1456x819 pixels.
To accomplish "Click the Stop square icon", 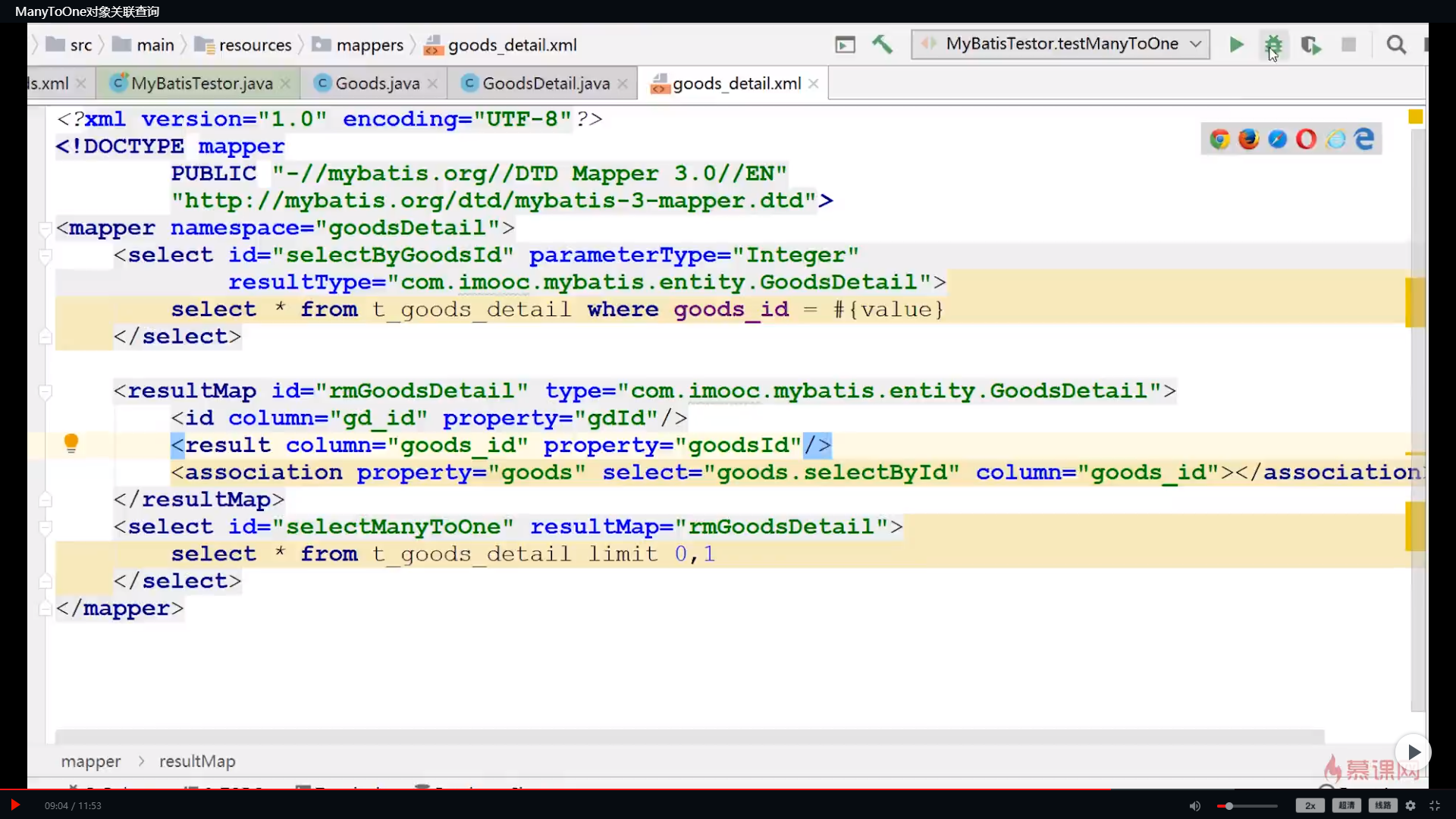I will coord(1348,45).
